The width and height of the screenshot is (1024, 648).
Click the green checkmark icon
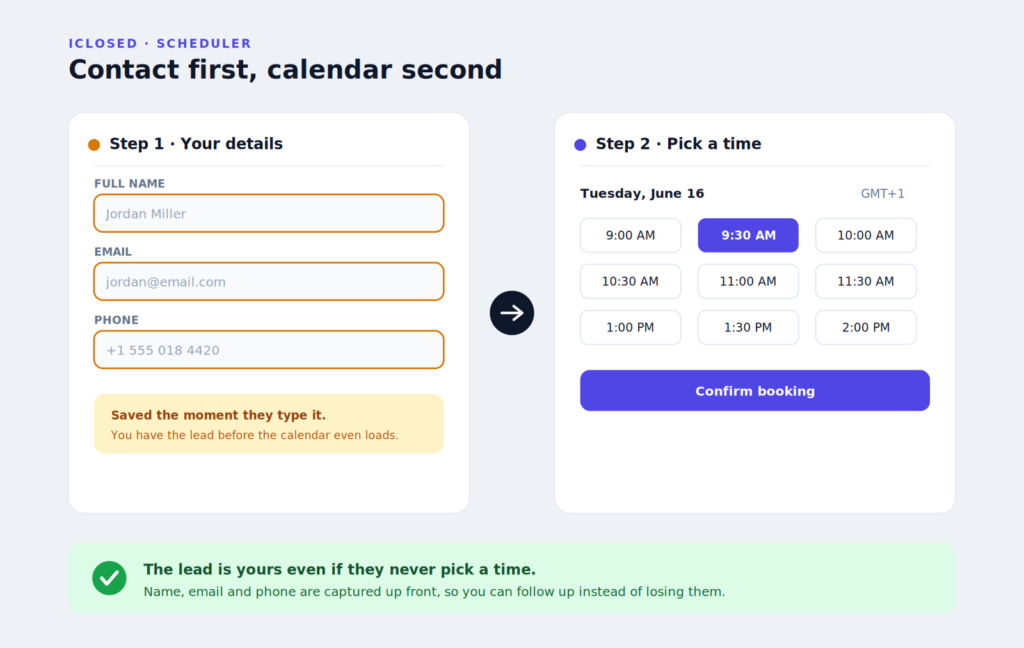click(x=109, y=578)
